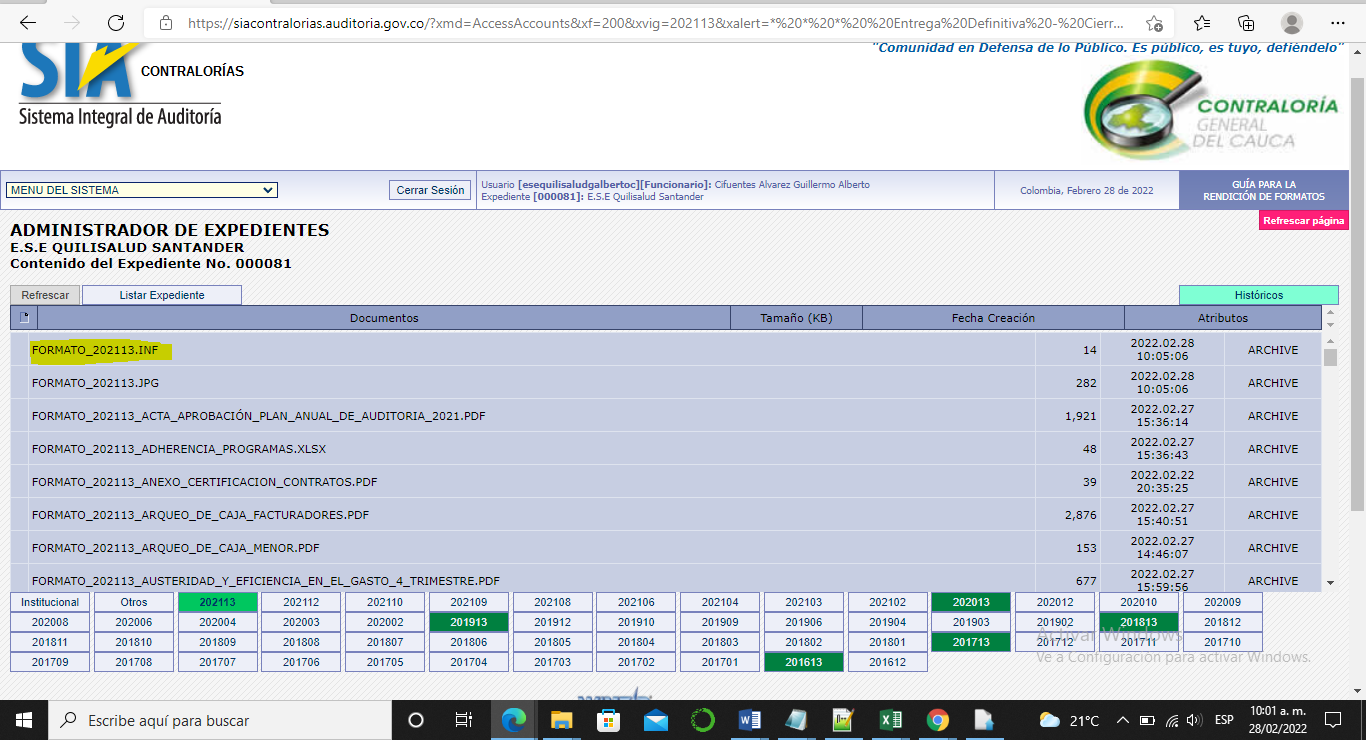Select the 202112 period tab
The image size is (1366, 740).
pyautogui.click(x=301, y=602)
